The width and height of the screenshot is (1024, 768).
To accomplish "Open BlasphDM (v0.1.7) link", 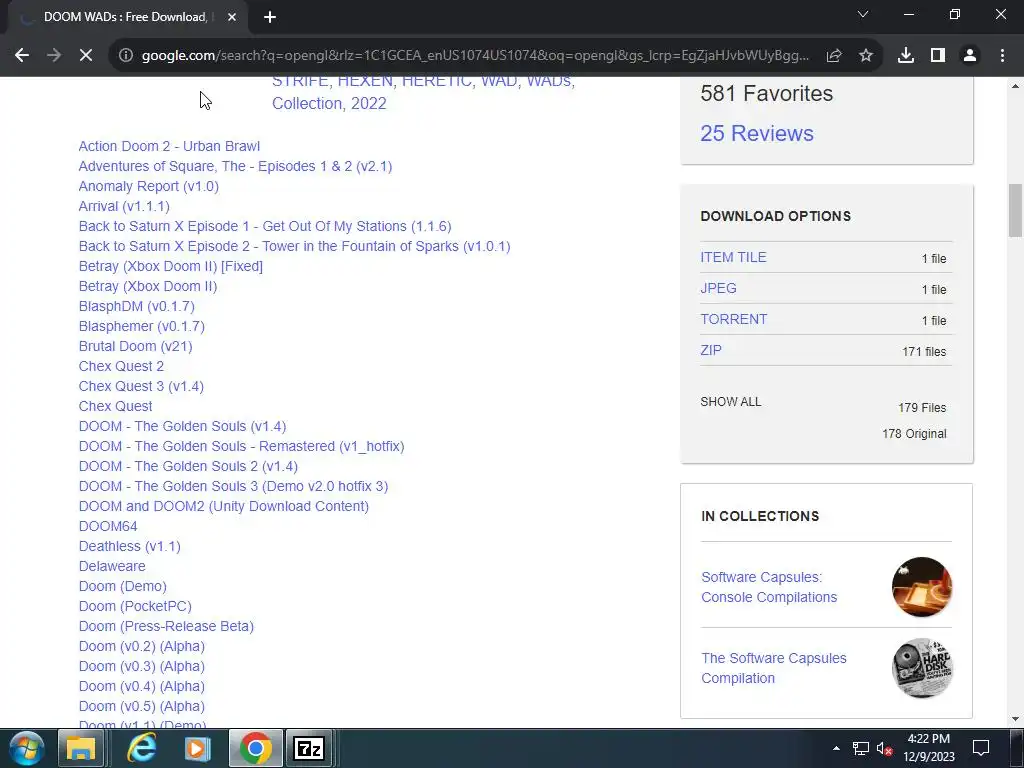I will [x=136, y=306].
